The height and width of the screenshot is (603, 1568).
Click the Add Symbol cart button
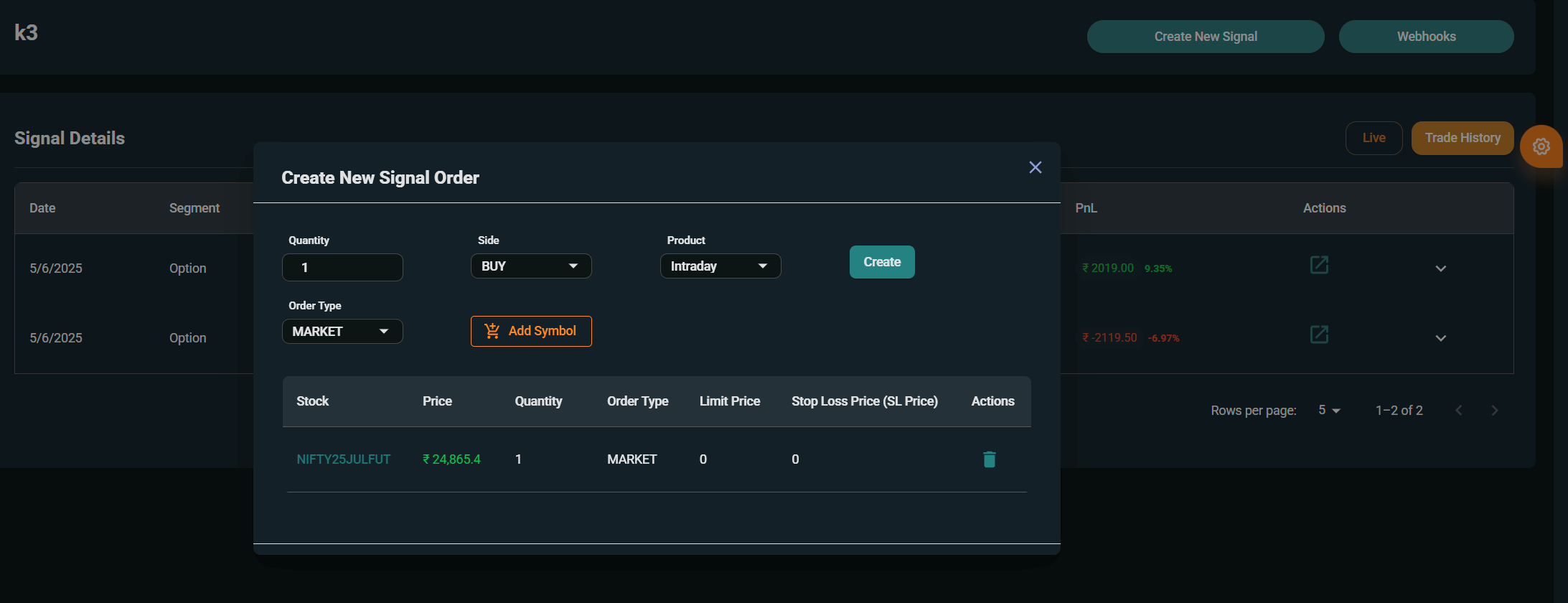531,331
